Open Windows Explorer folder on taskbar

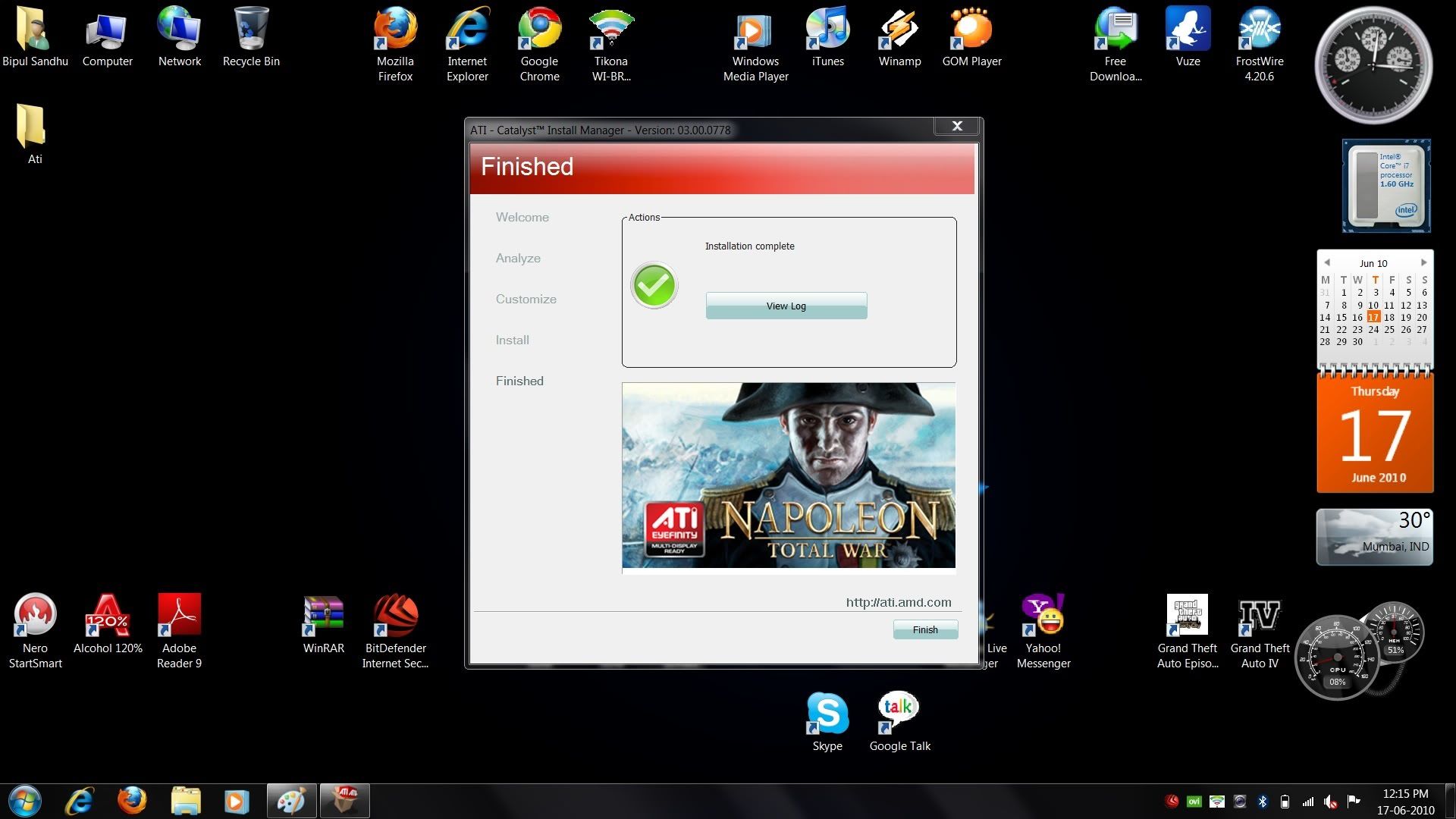(x=185, y=801)
